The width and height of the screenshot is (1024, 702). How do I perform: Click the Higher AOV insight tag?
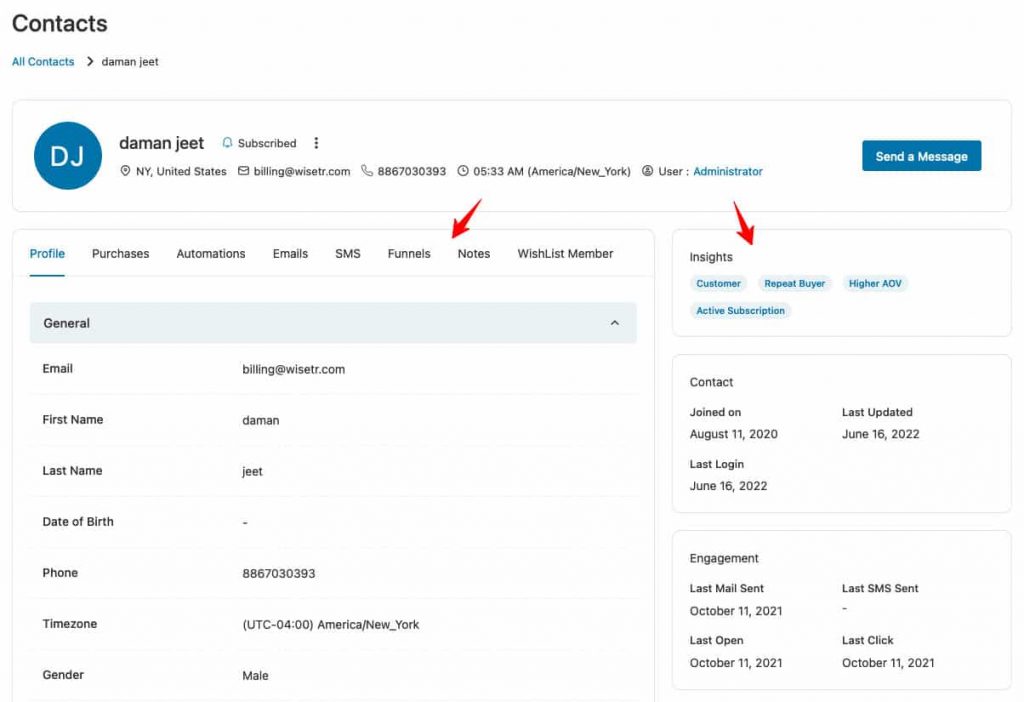pyautogui.click(x=874, y=283)
